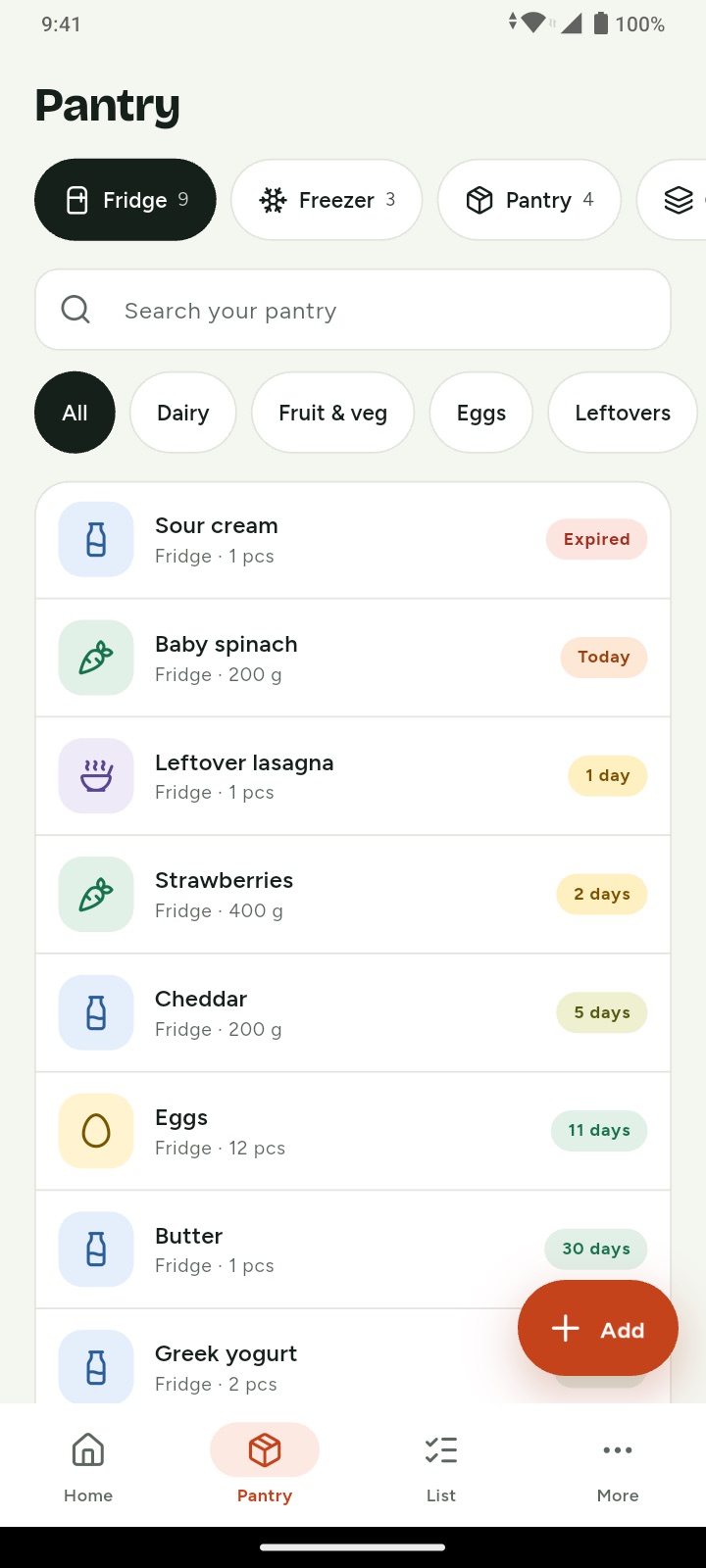Image resolution: width=706 pixels, height=1568 pixels.
Task: Tap the Leftover lasagna bowl icon
Action: coord(96,776)
